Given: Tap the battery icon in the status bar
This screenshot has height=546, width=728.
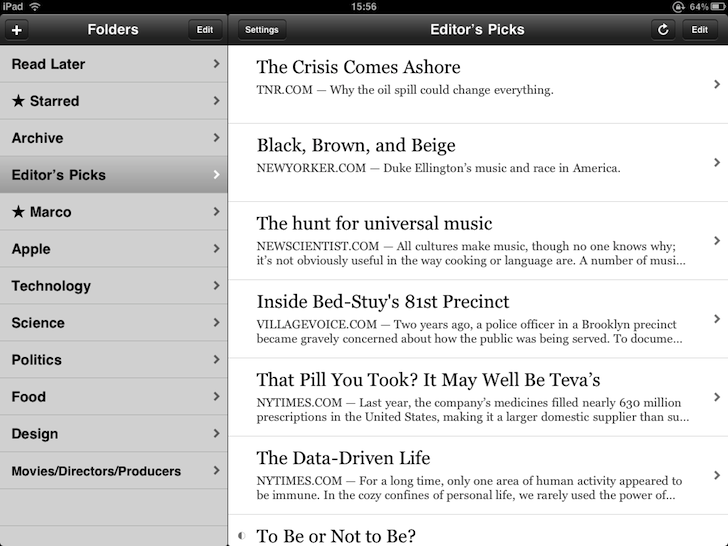Looking at the screenshot, I should point(717,6).
